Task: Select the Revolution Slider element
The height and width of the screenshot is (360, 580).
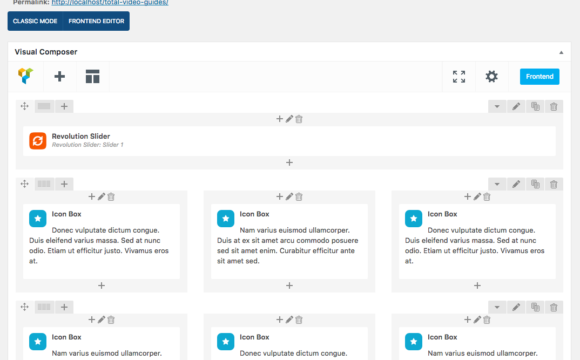Action: [289, 141]
